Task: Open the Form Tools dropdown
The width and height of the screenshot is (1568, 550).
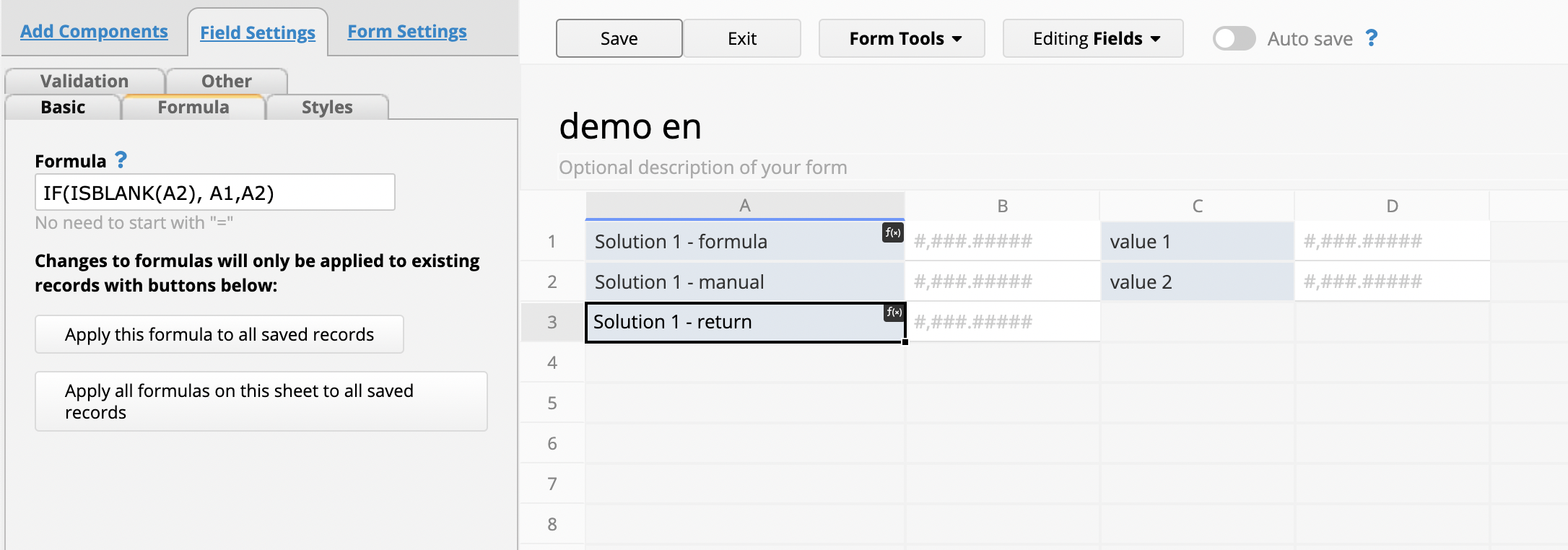Action: (x=902, y=38)
